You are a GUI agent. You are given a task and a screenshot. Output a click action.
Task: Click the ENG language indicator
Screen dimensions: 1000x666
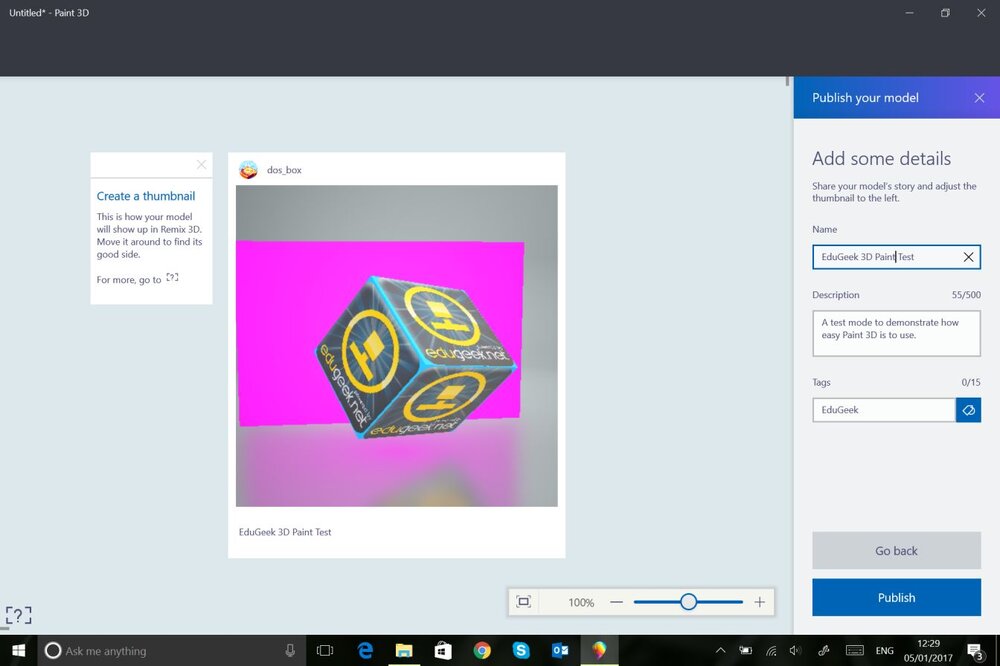point(885,651)
